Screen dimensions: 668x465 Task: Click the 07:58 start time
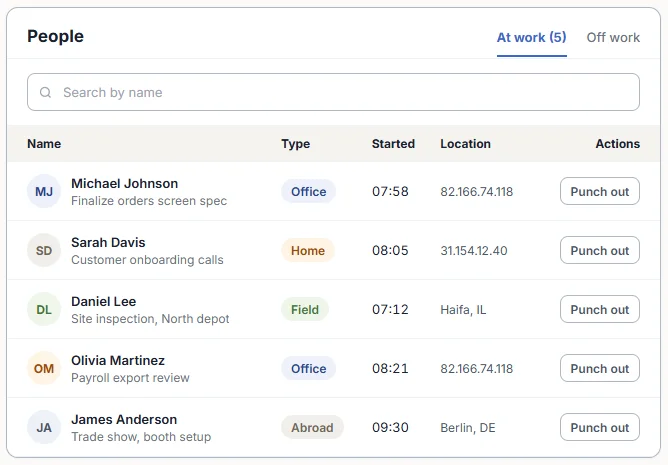[390, 191]
